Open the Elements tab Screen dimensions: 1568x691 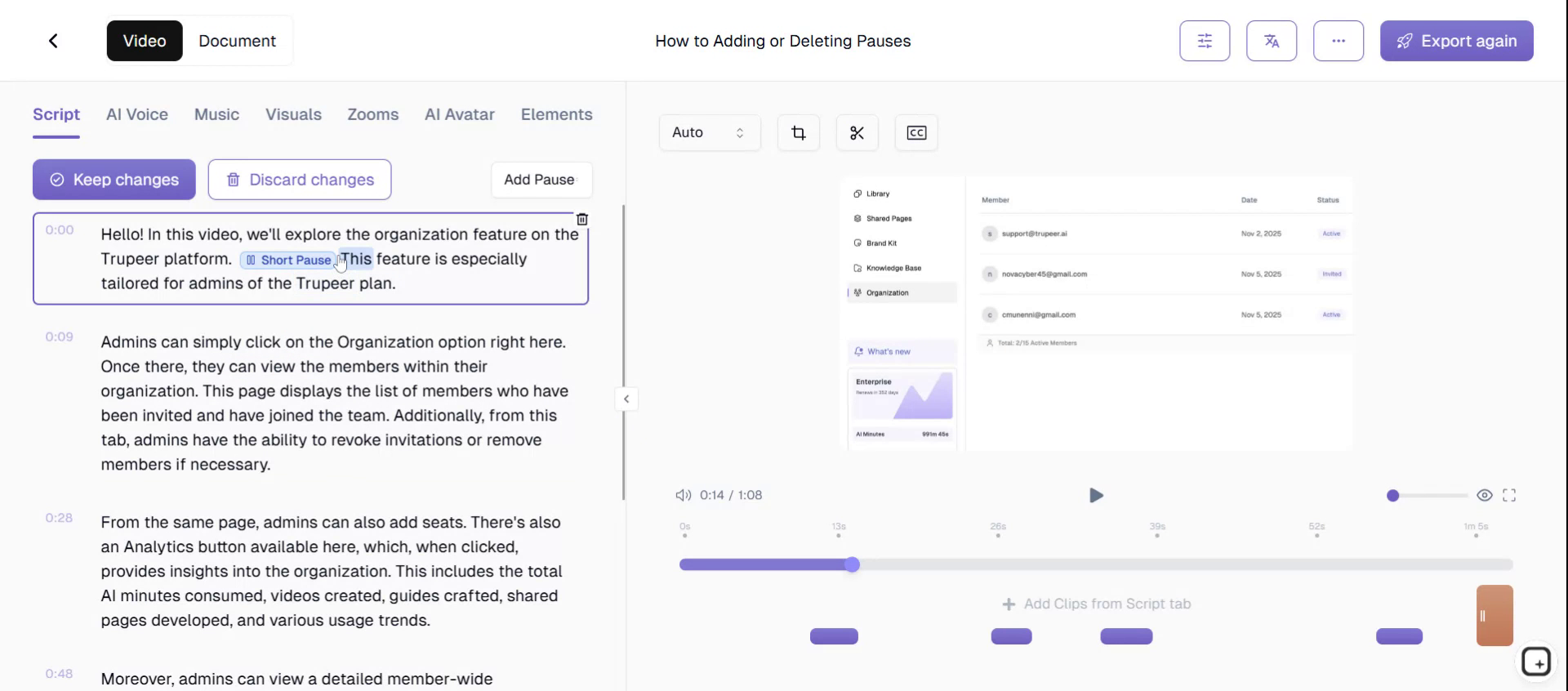(557, 114)
